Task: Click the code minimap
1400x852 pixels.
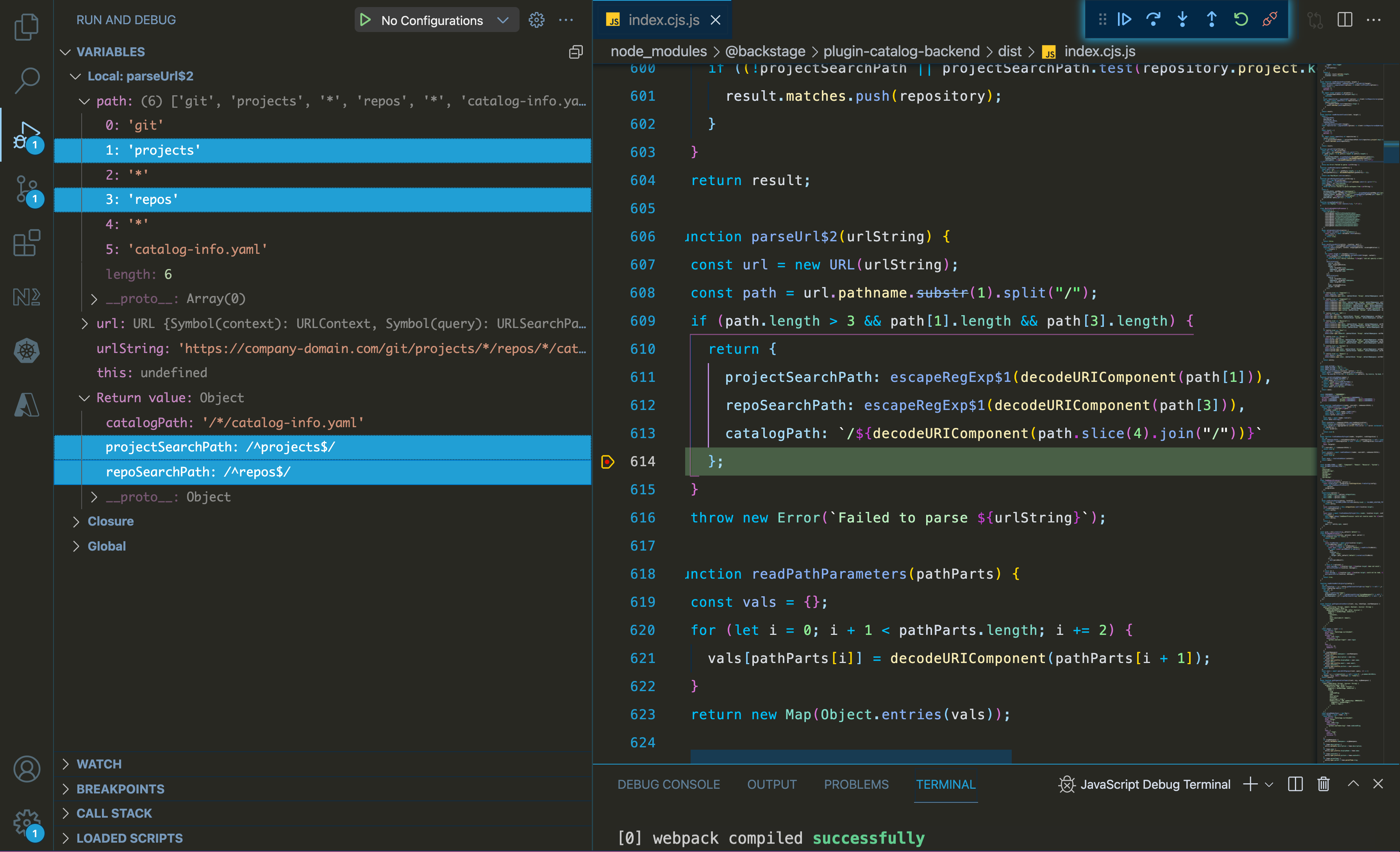Action: (x=1350, y=397)
